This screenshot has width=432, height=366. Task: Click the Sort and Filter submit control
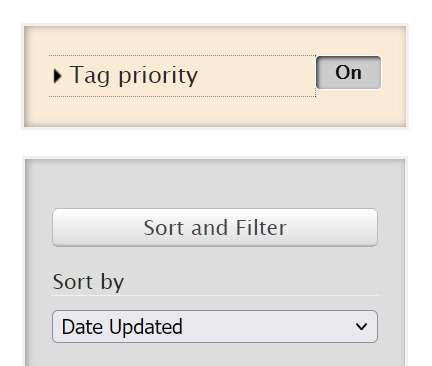215,228
